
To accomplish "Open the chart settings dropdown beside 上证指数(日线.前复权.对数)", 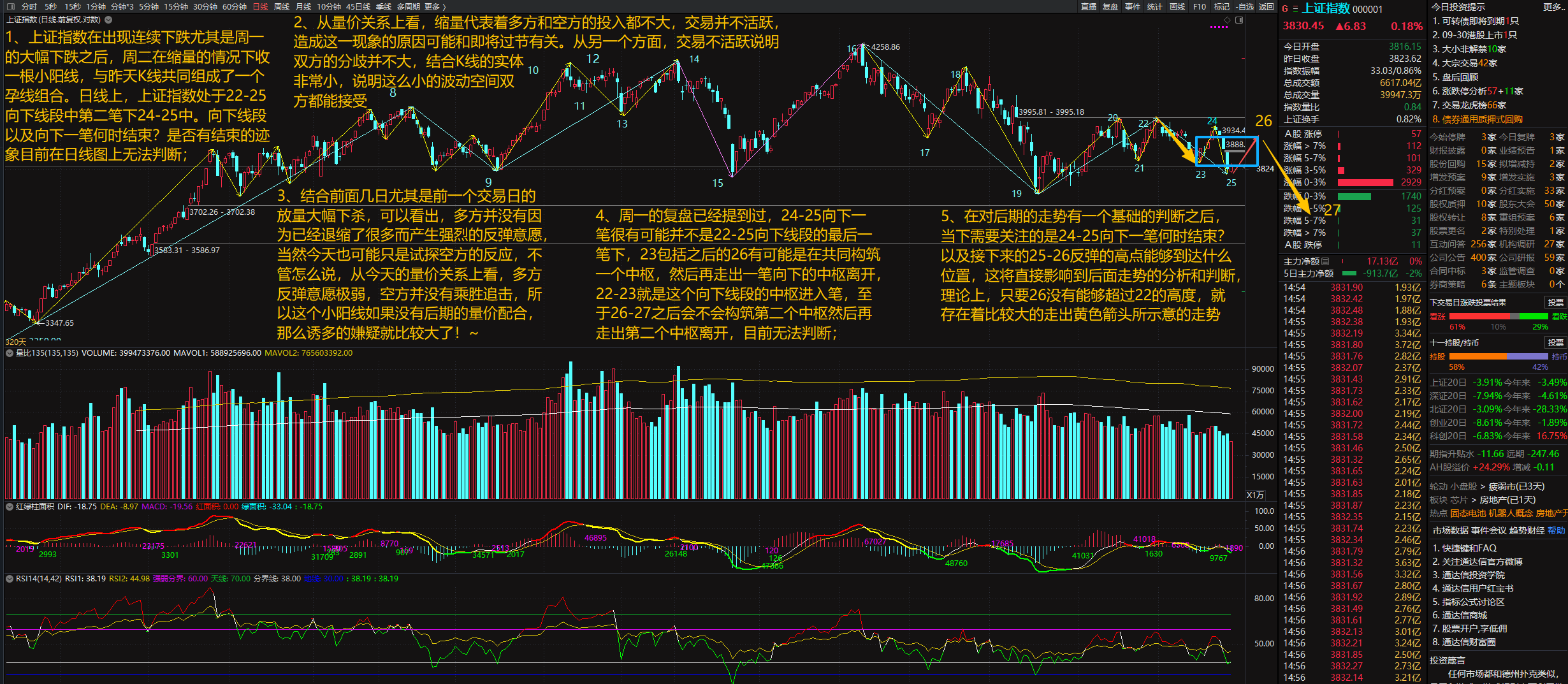I will click(108, 20).
